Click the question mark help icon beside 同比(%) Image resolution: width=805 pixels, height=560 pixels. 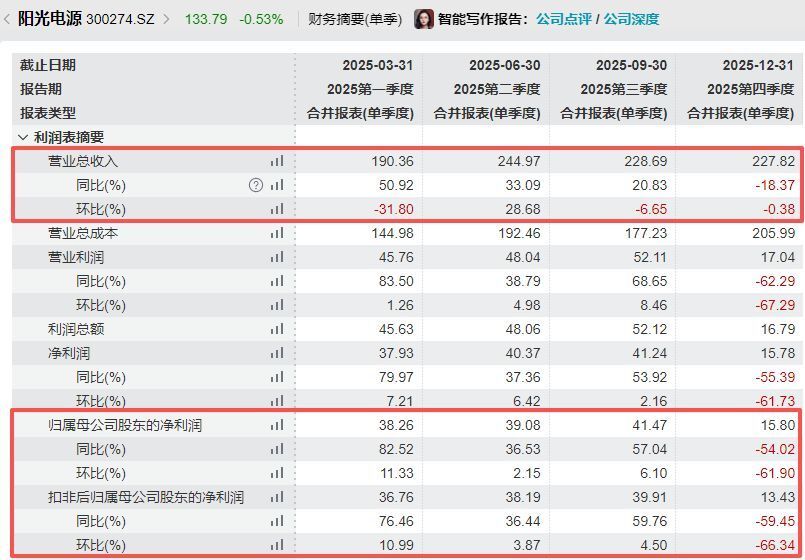pos(256,185)
